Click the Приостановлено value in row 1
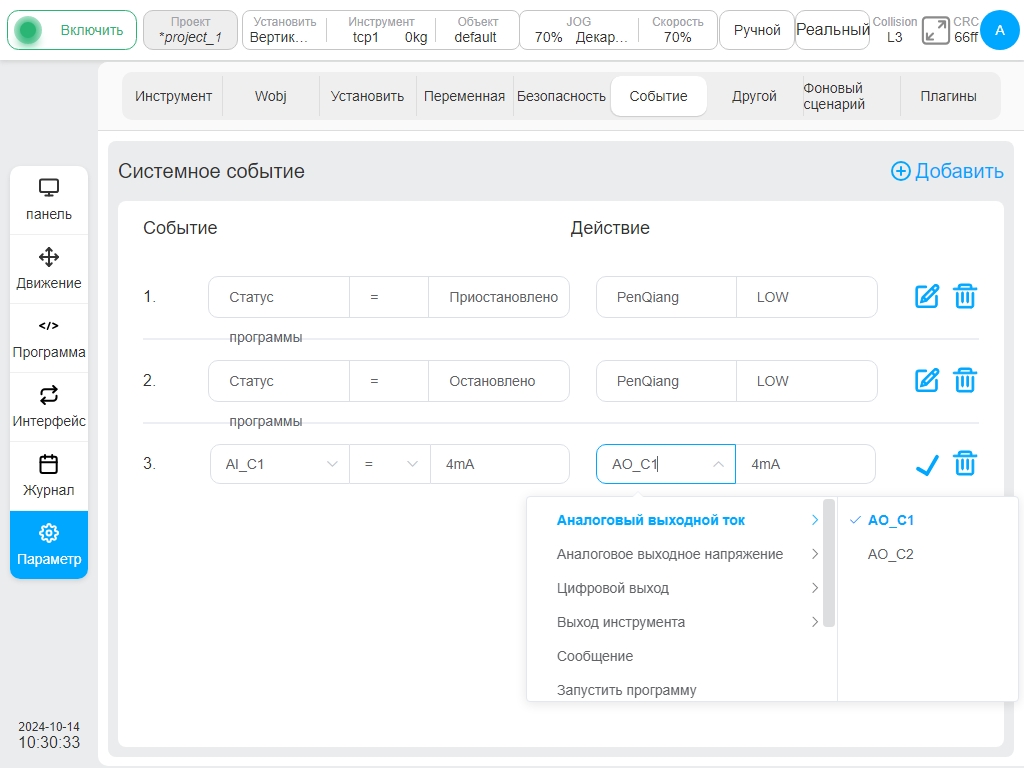 click(x=499, y=297)
